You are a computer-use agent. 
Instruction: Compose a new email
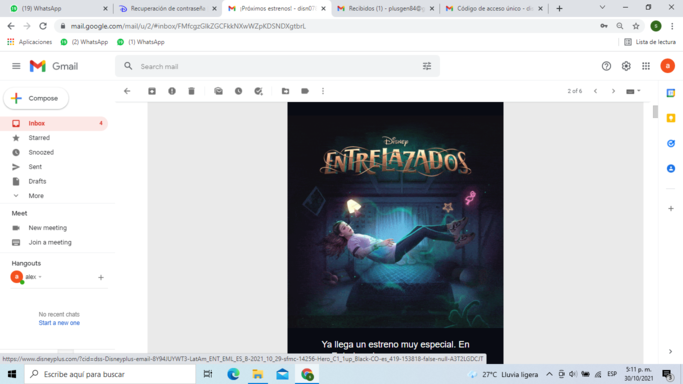pos(36,98)
